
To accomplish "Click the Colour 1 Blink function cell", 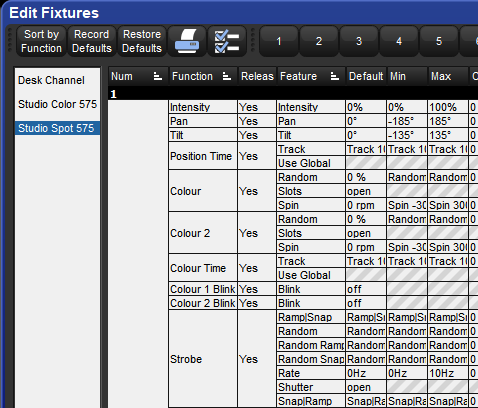I will point(203,289).
